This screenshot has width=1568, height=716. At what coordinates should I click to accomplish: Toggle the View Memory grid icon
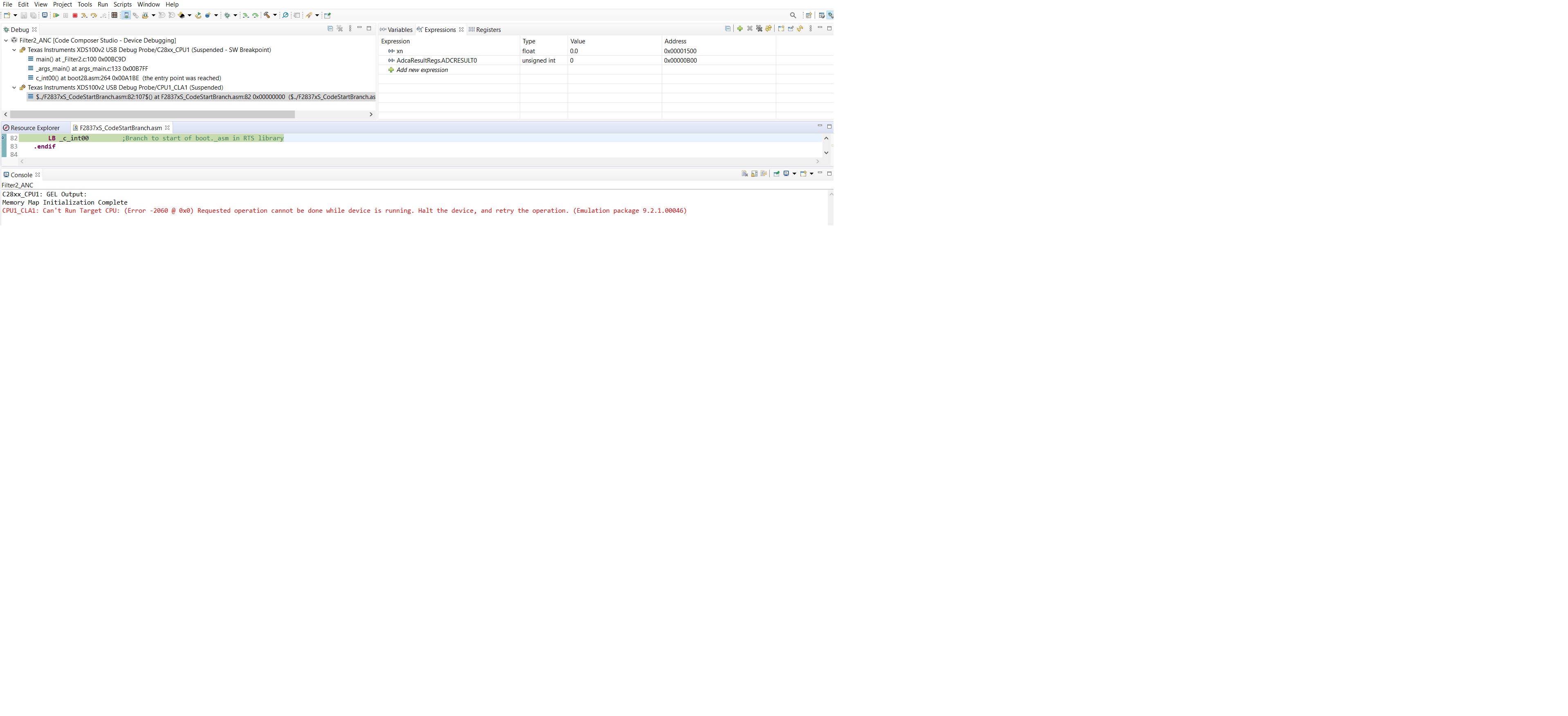click(115, 15)
